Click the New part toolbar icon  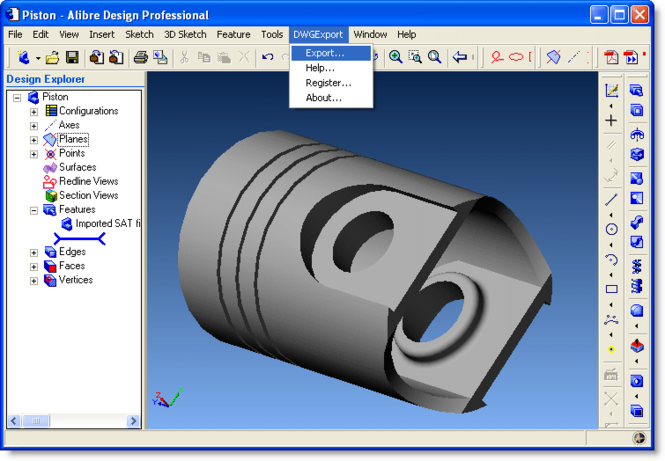(x=23, y=57)
